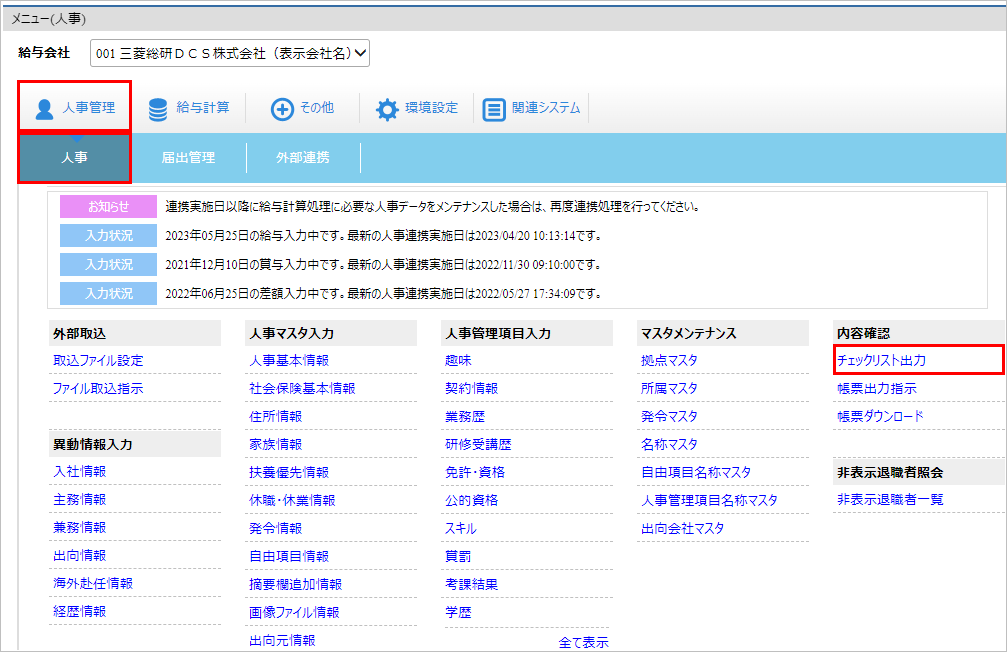Click 帳票ダウンロード link

(880, 416)
